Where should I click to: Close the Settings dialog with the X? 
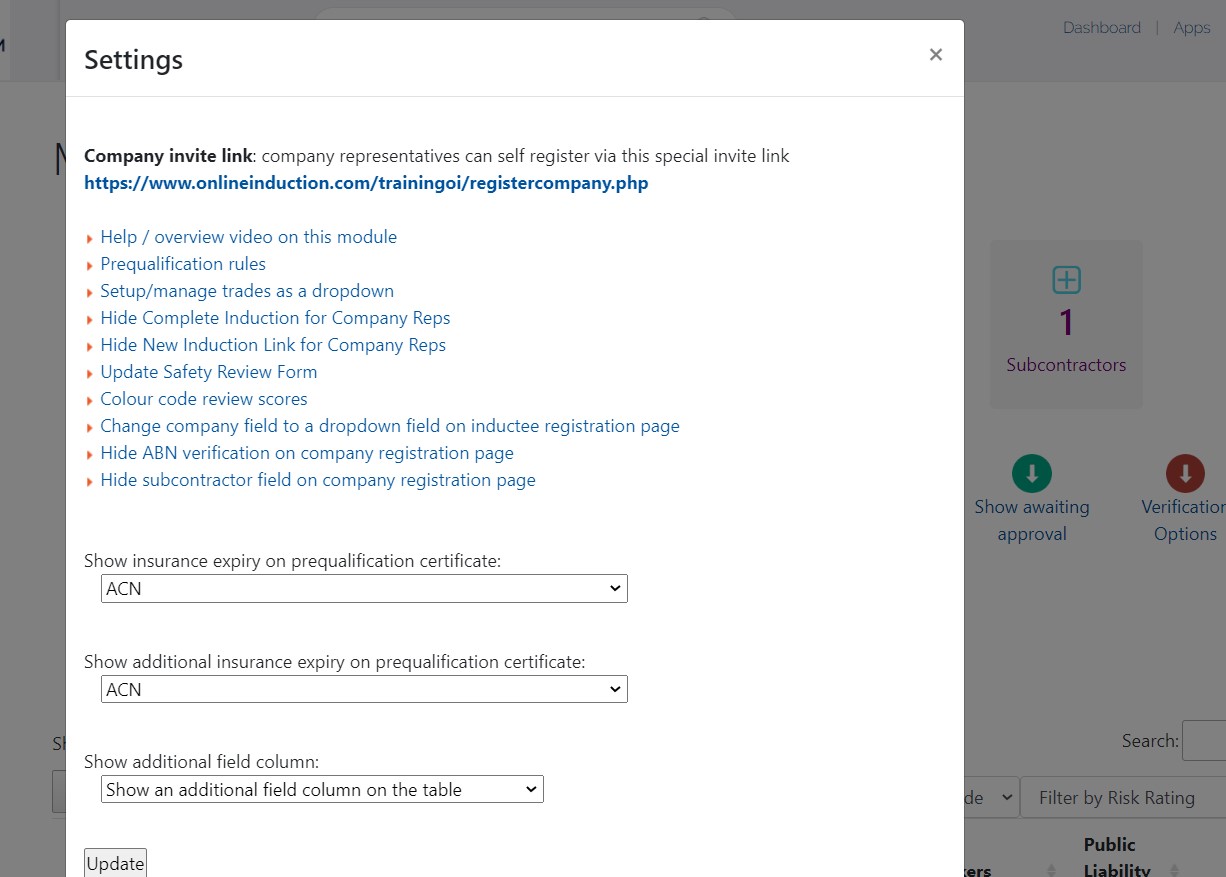935,55
